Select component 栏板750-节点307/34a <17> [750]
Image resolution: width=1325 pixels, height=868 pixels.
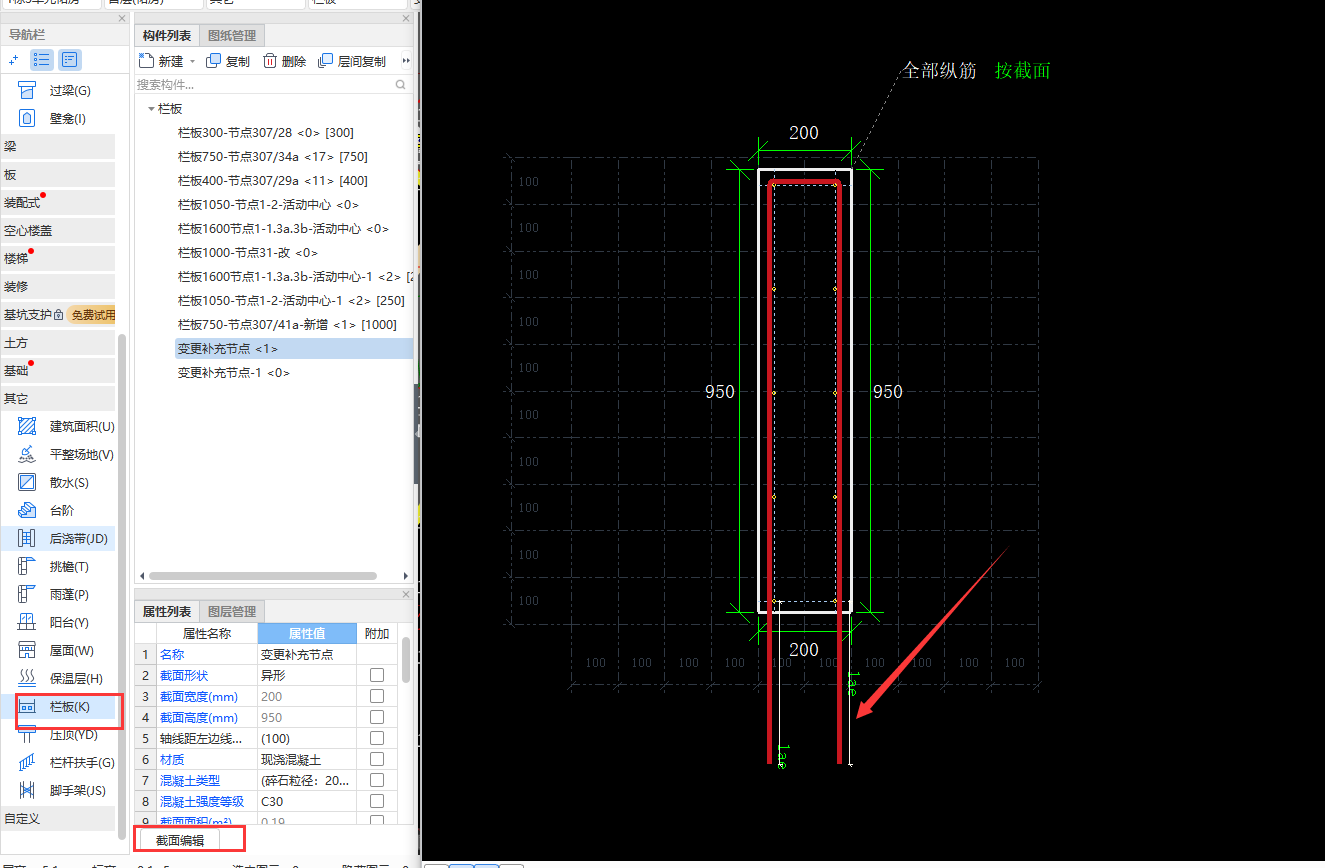[273, 157]
